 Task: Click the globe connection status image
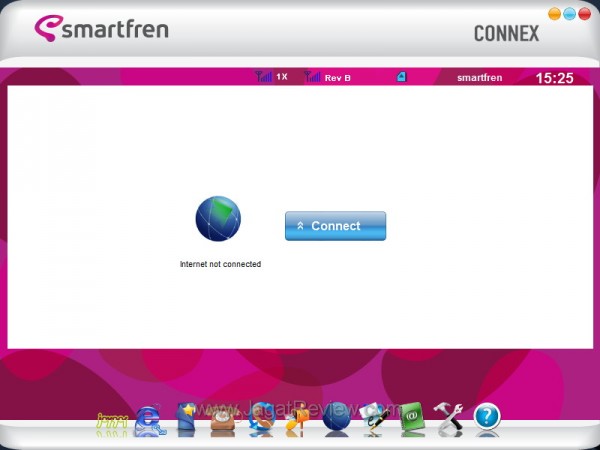[x=218, y=218]
